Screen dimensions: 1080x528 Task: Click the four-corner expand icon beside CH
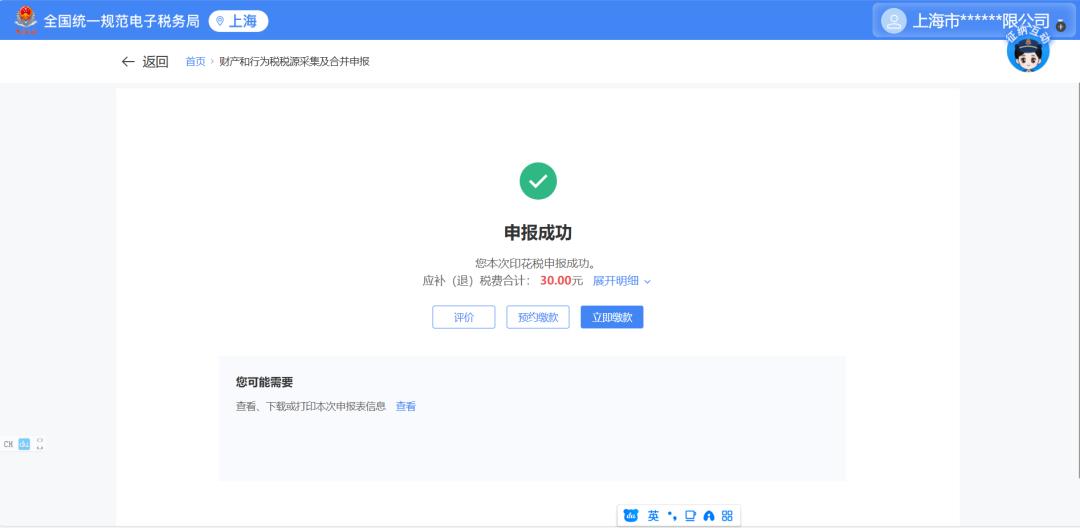tap(40, 444)
